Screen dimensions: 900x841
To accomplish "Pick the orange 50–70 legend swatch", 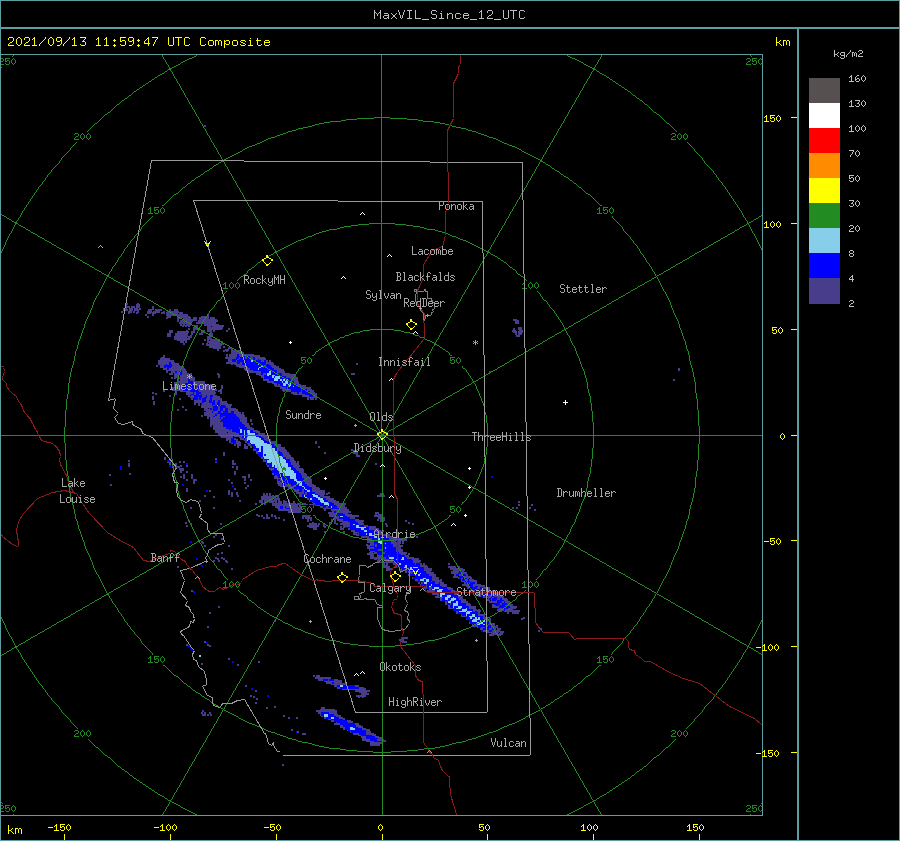I will 824,166.
